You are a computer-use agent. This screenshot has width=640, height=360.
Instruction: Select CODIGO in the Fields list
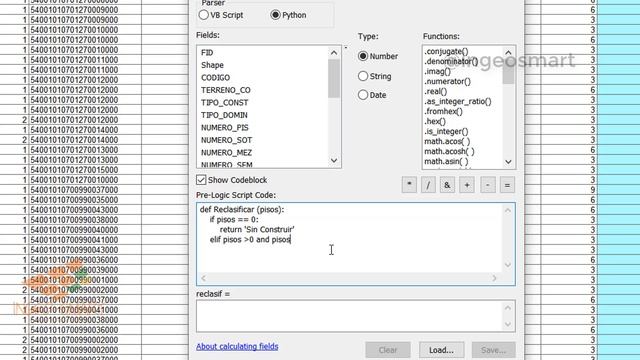216,78
